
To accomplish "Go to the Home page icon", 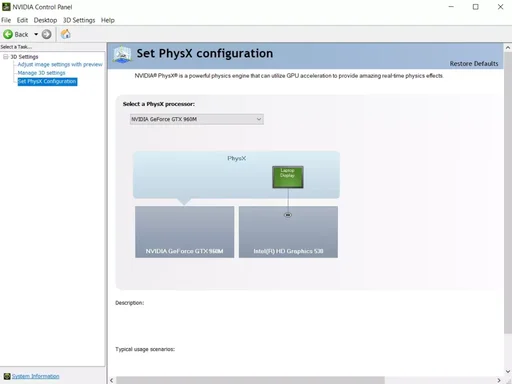I will coord(66,34).
